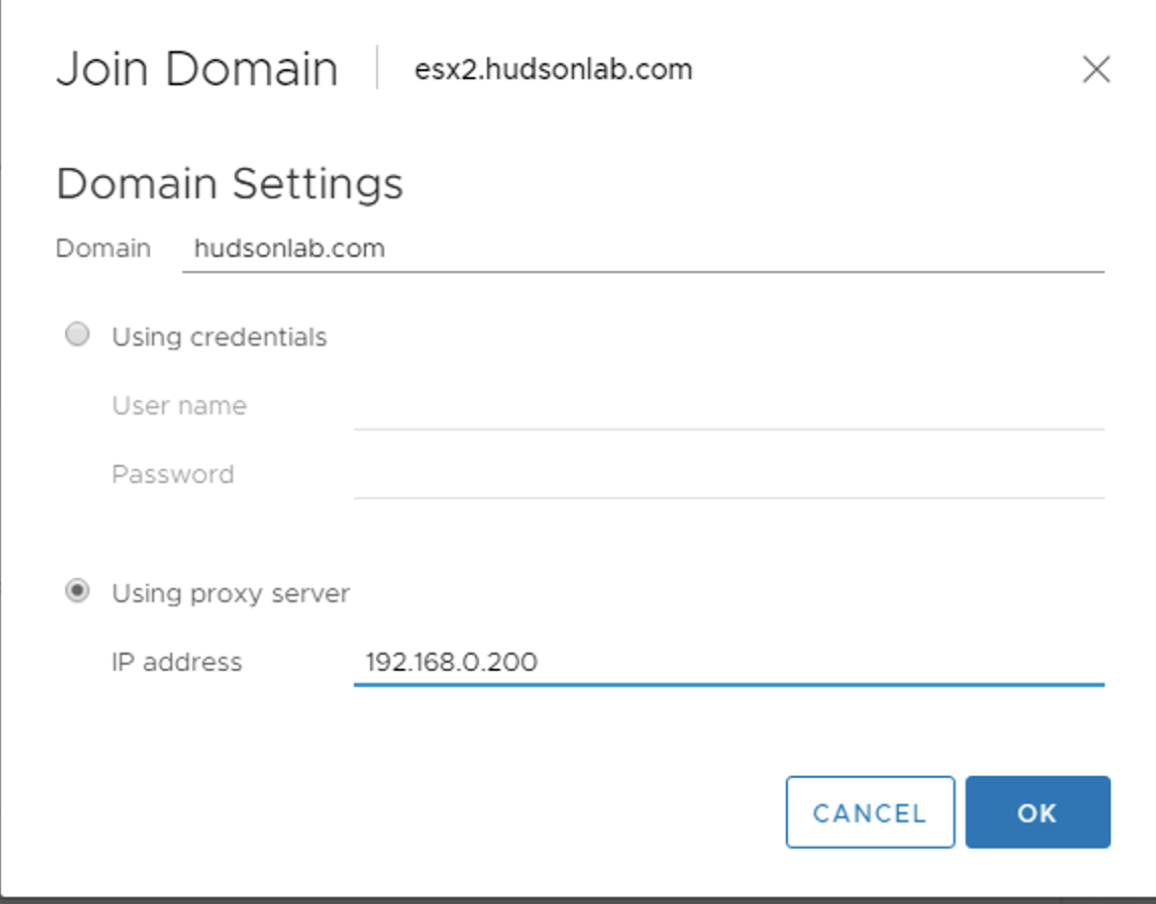
Task: Click the Domain field containing hudsonlab.com
Action: tap(643, 249)
